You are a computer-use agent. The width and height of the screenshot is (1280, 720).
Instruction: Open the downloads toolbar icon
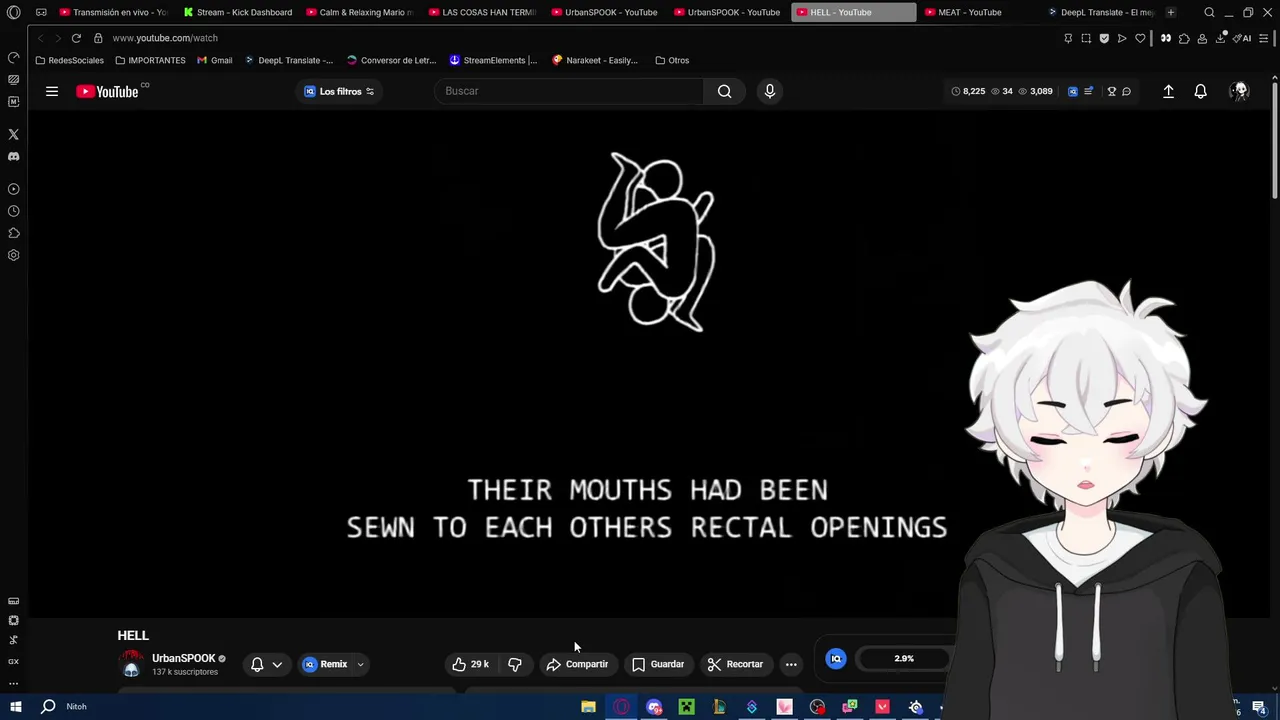[x=1220, y=38]
